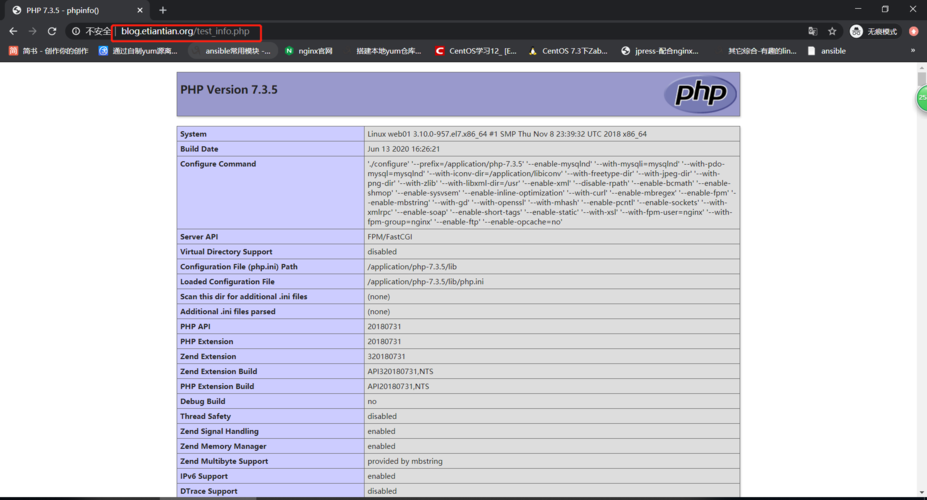
Task: Click the PHP Extension Build label
Action: tap(217, 387)
